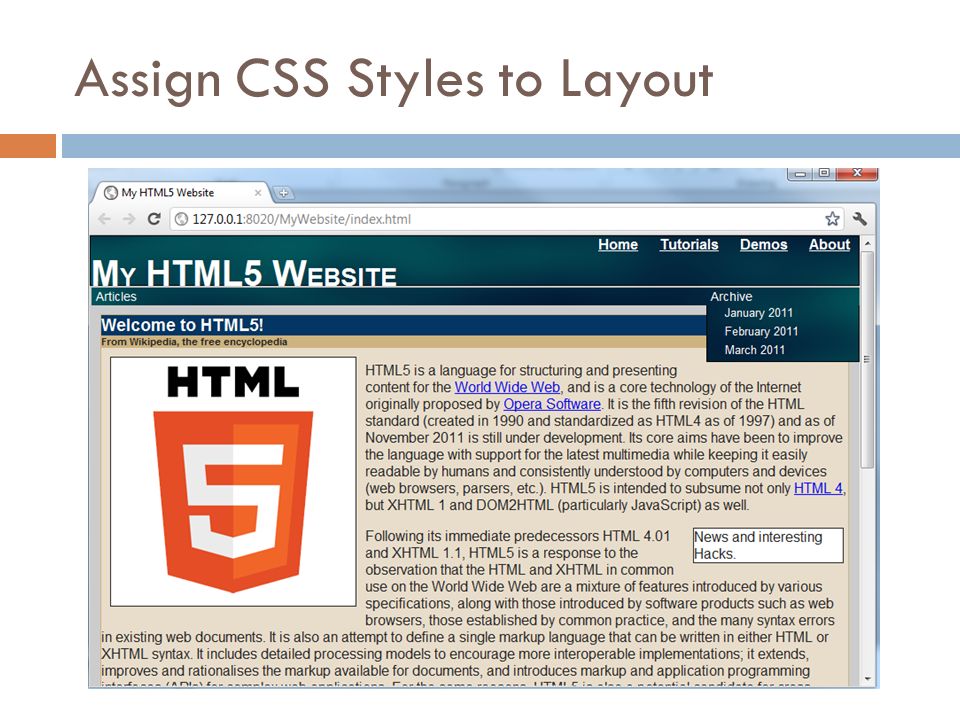Viewport: 960px width, 720px height.
Task: Click the News and interesting Hacks box
Action: [768, 546]
